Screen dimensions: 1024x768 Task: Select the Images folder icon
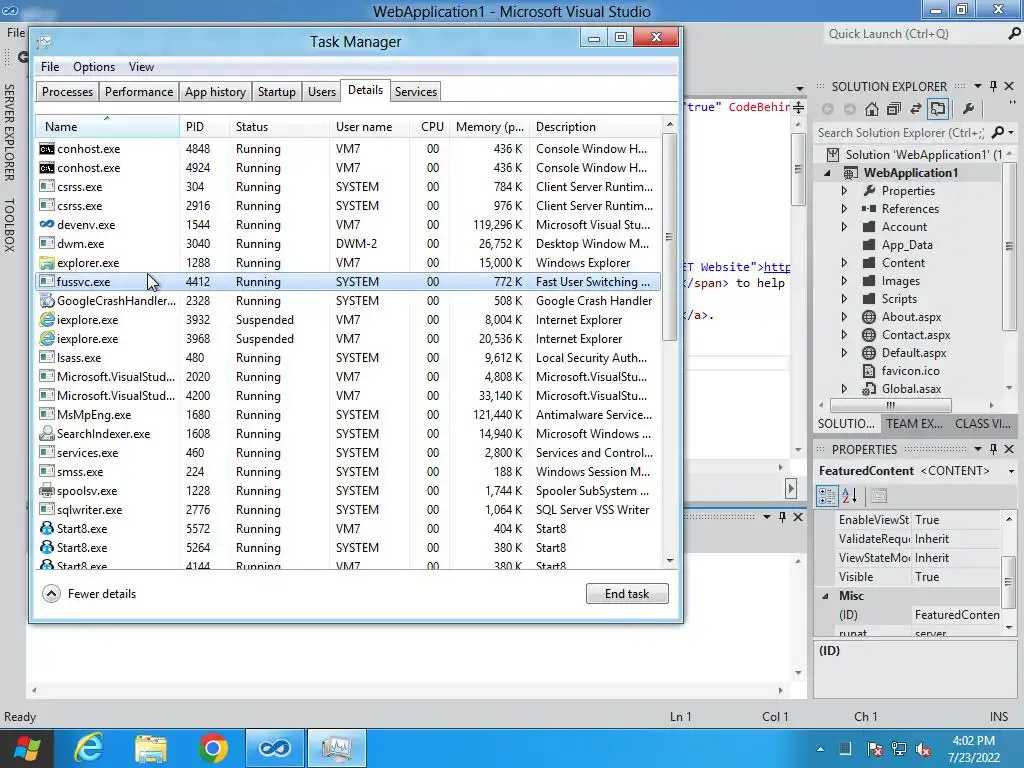tap(869, 281)
